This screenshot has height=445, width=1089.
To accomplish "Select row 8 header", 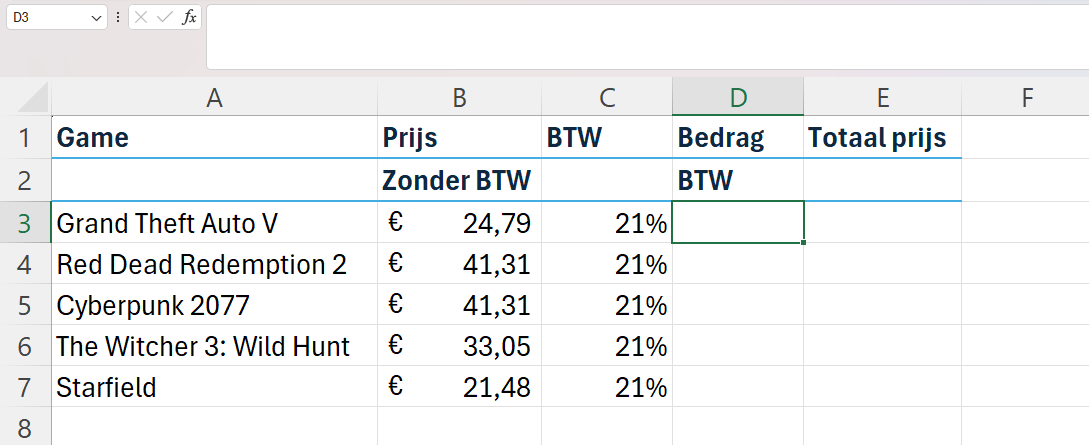I will 25,426.
